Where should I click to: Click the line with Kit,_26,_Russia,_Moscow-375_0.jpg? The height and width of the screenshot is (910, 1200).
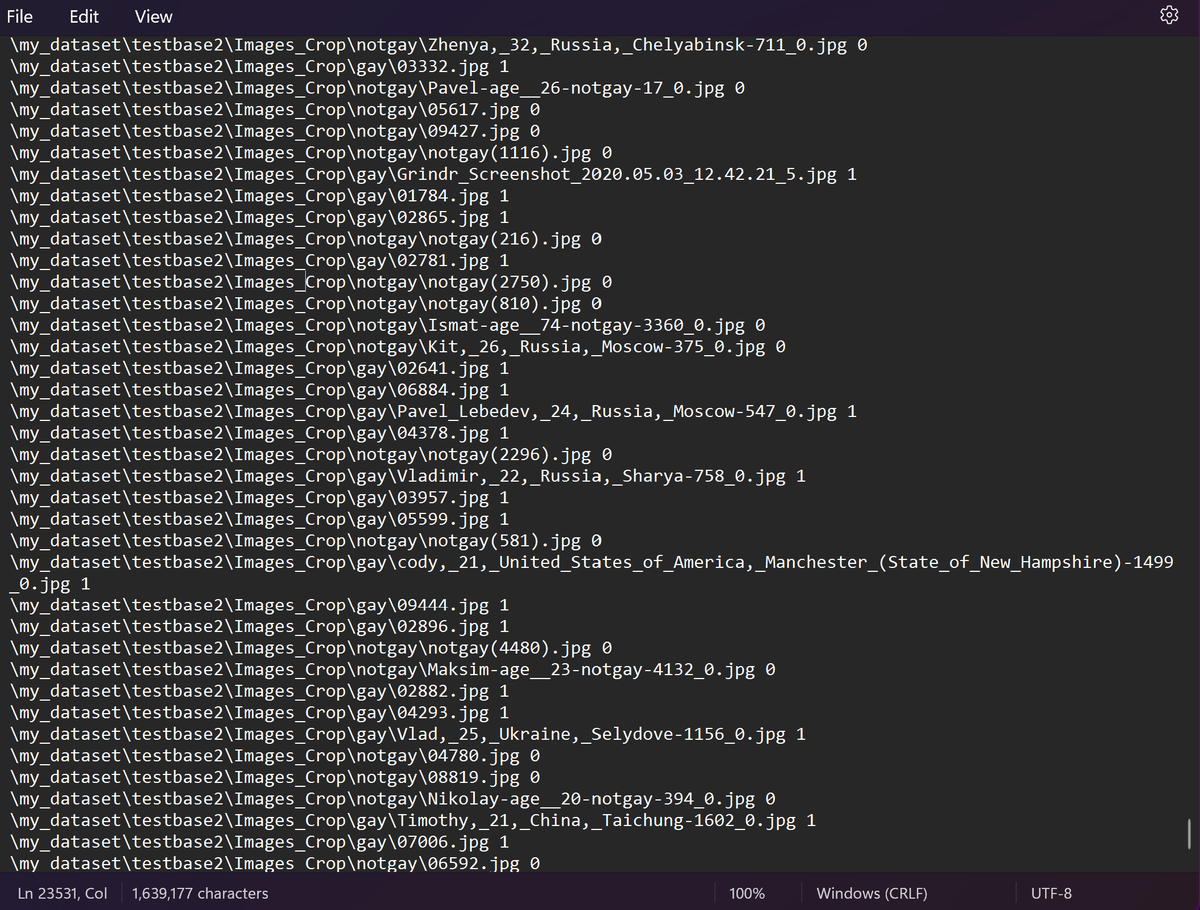(x=398, y=347)
